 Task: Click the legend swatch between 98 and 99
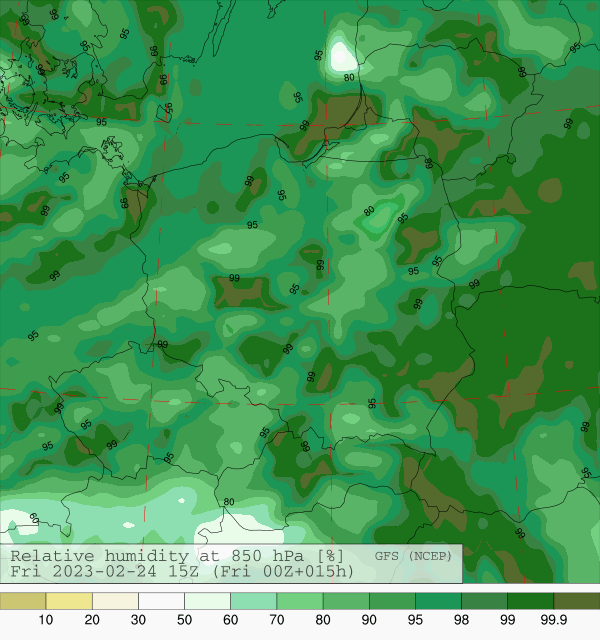point(484,601)
